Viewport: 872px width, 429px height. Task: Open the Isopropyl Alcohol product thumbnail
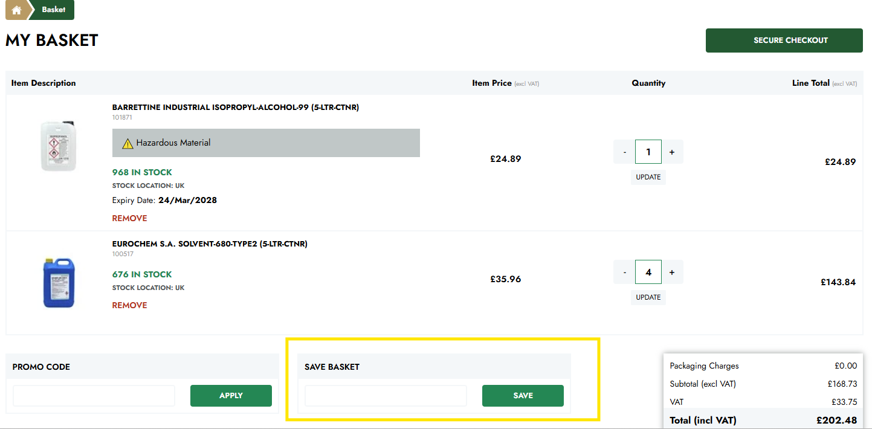(x=58, y=146)
